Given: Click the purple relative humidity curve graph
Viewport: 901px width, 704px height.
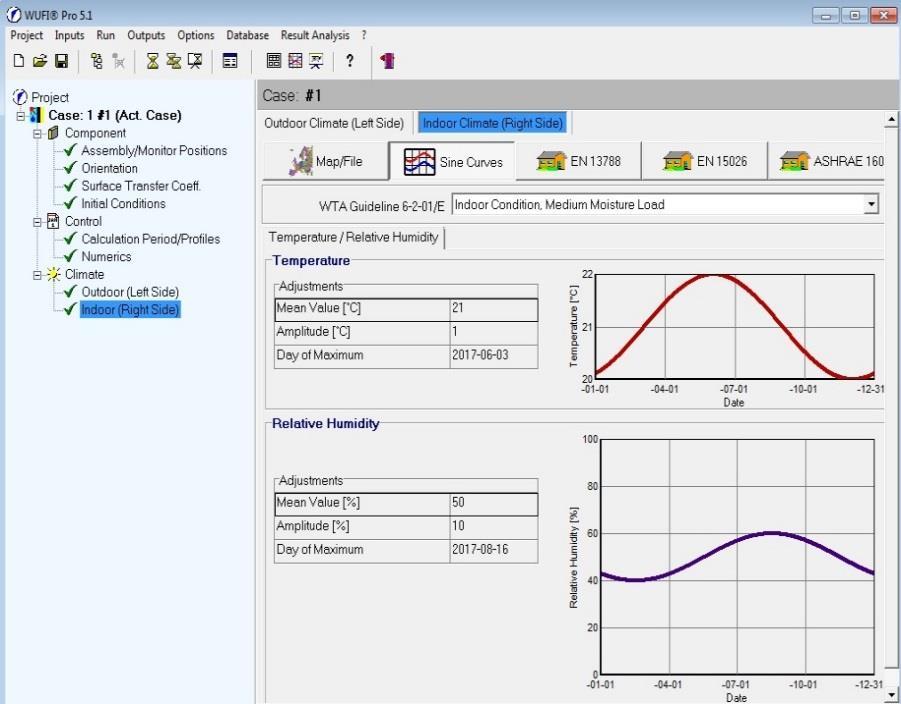Looking at the screenshot, I should [x=737, y=557].
